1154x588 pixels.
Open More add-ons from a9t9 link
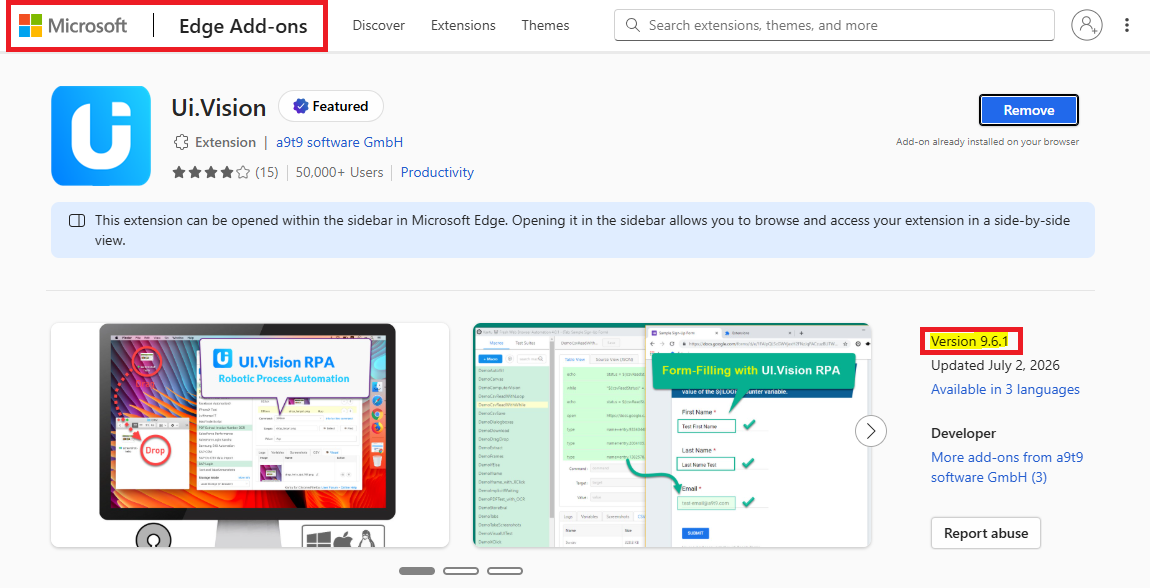pos(1007,467)
